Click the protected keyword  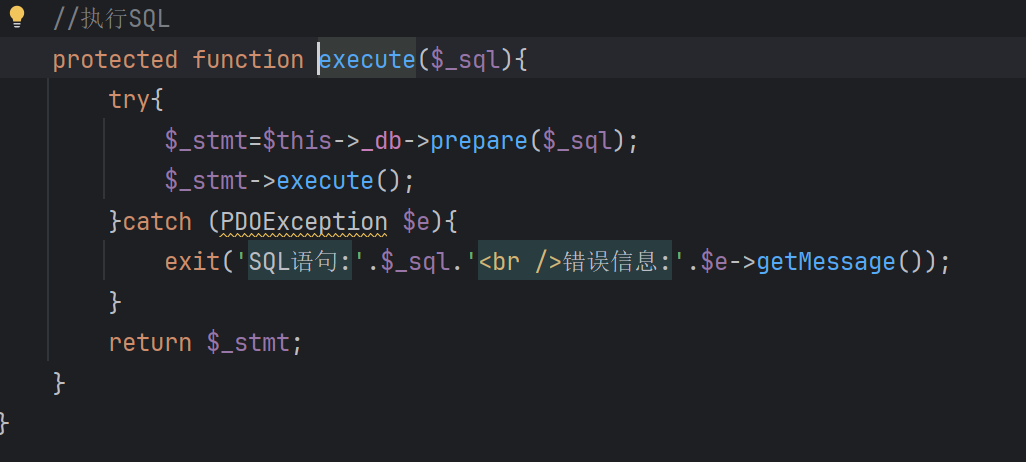115,60
